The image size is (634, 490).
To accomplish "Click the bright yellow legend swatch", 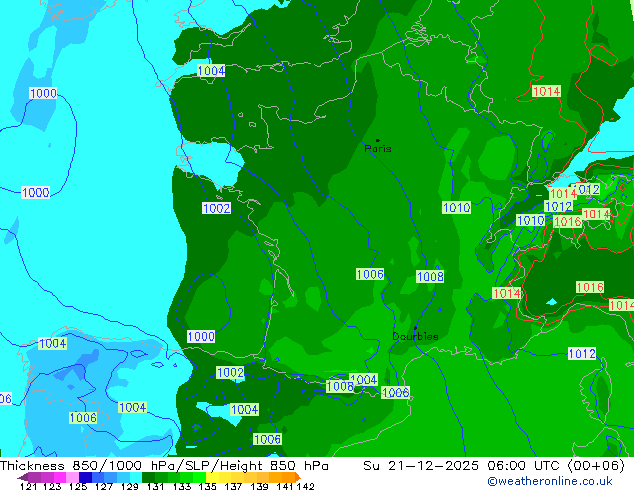I will 212,477.
